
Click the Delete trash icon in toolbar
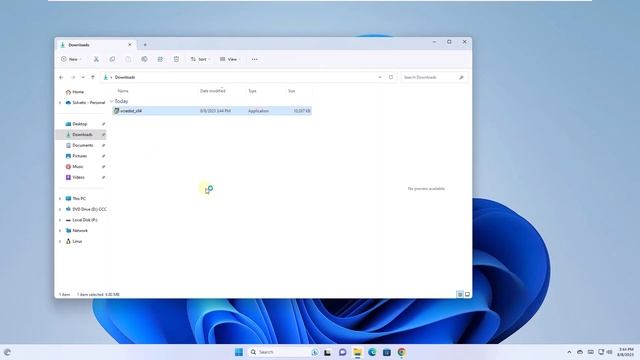pos(176,59)
